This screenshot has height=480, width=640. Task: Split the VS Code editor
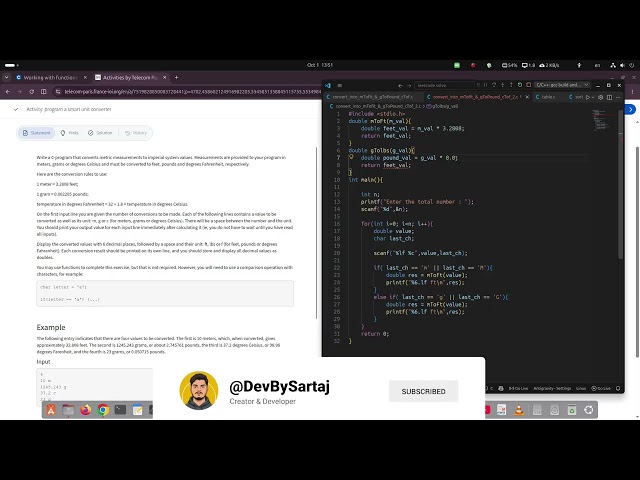click(x=609, y=97)
